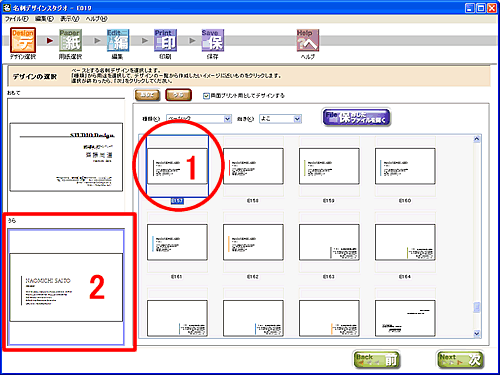Minimize the application window
500x375 pixels.
pyautogui.click(x=470, y=8)
